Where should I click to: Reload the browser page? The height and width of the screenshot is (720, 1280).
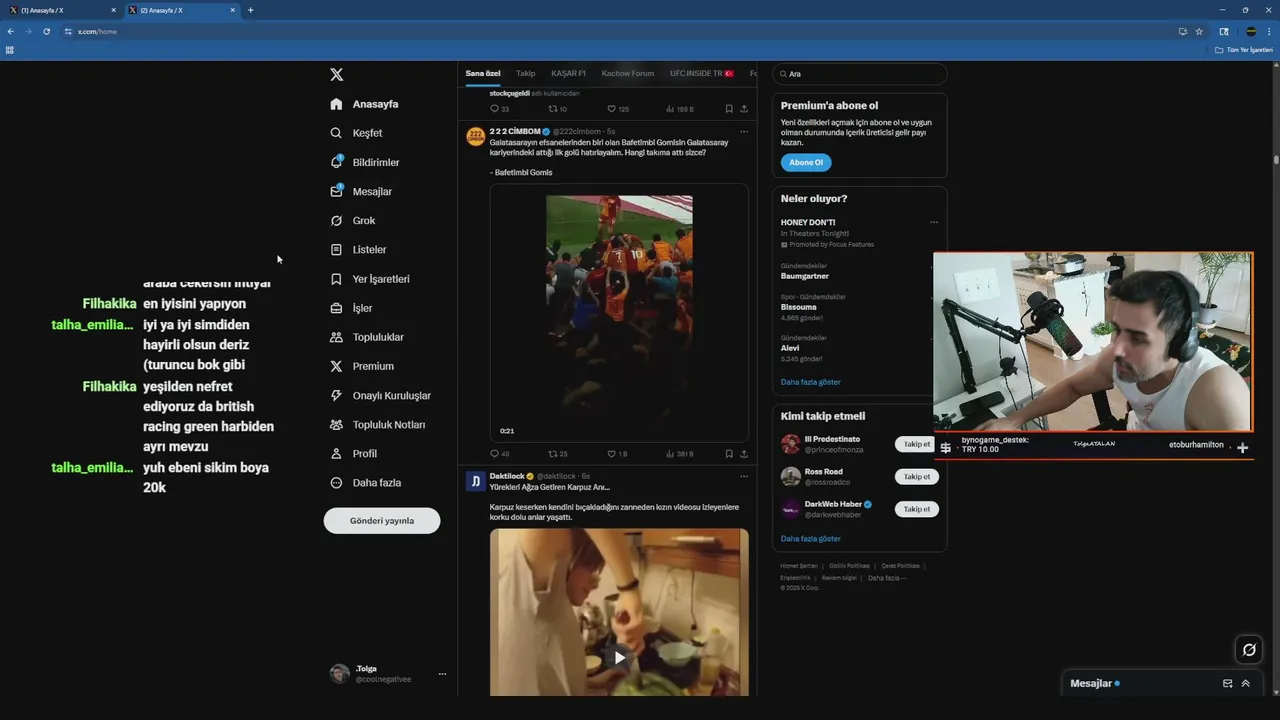[x=46, y=31]
